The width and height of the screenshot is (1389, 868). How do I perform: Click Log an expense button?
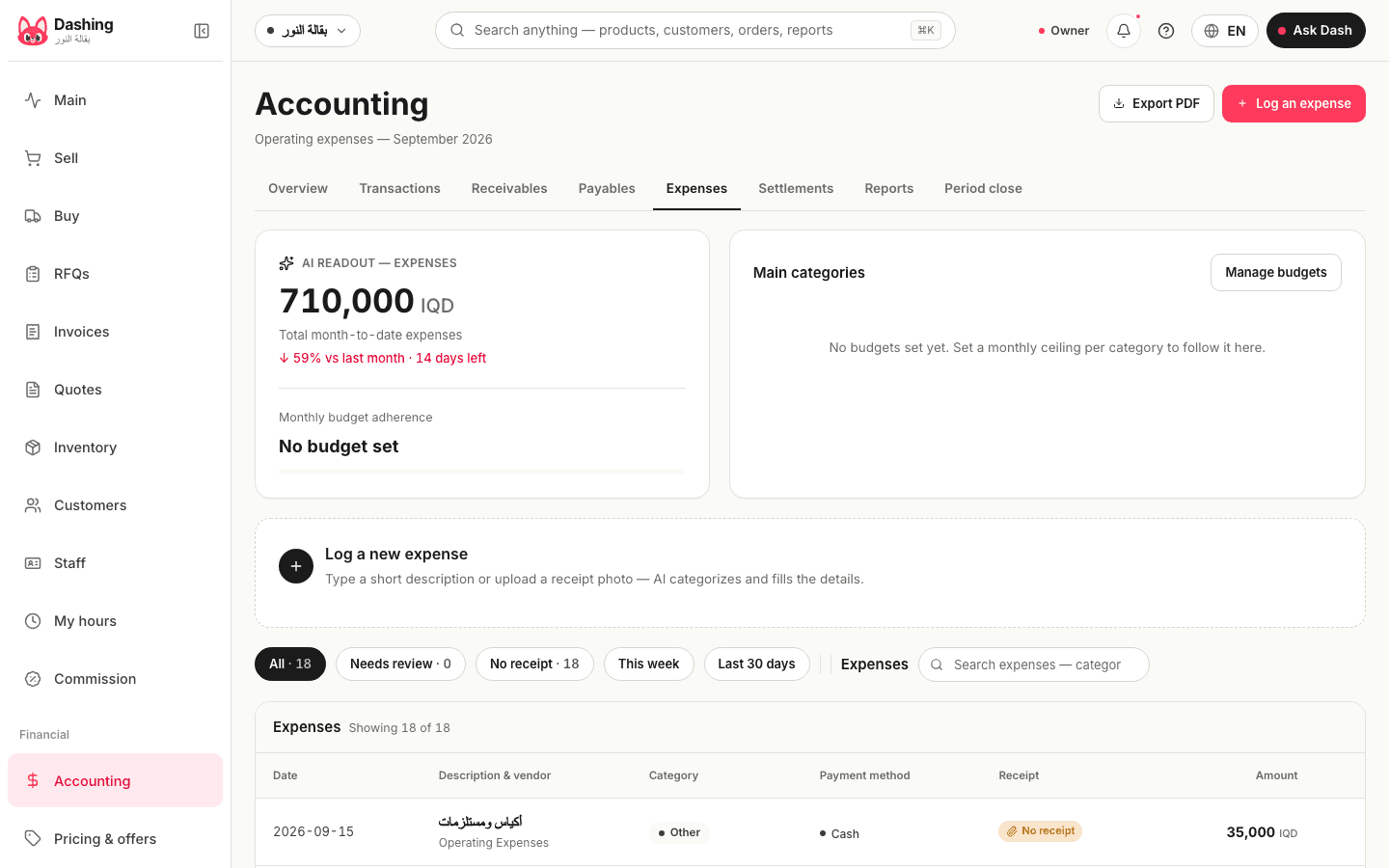pos(1294,104)
